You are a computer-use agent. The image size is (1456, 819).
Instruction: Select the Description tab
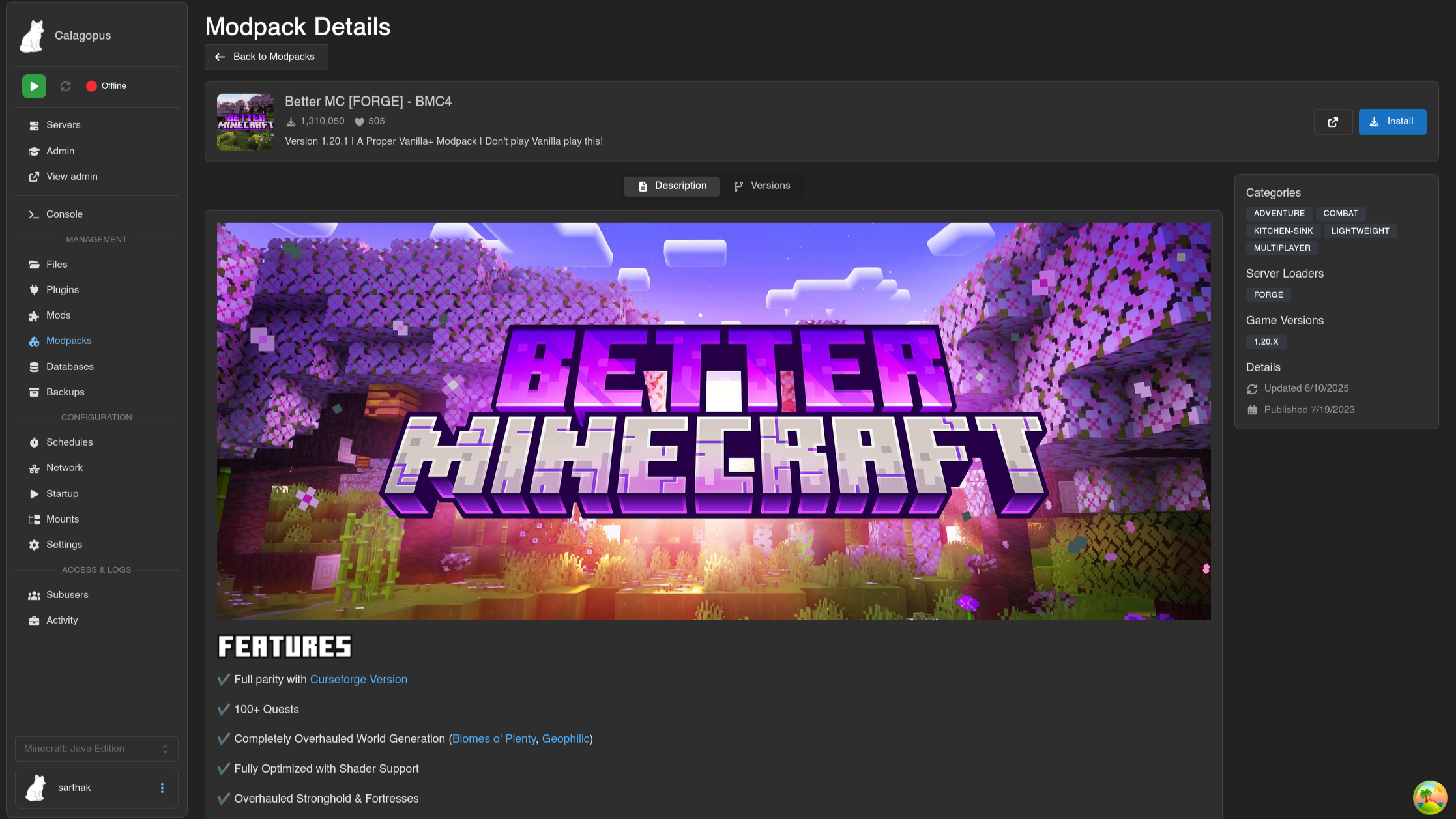click(x=671, y=186)
